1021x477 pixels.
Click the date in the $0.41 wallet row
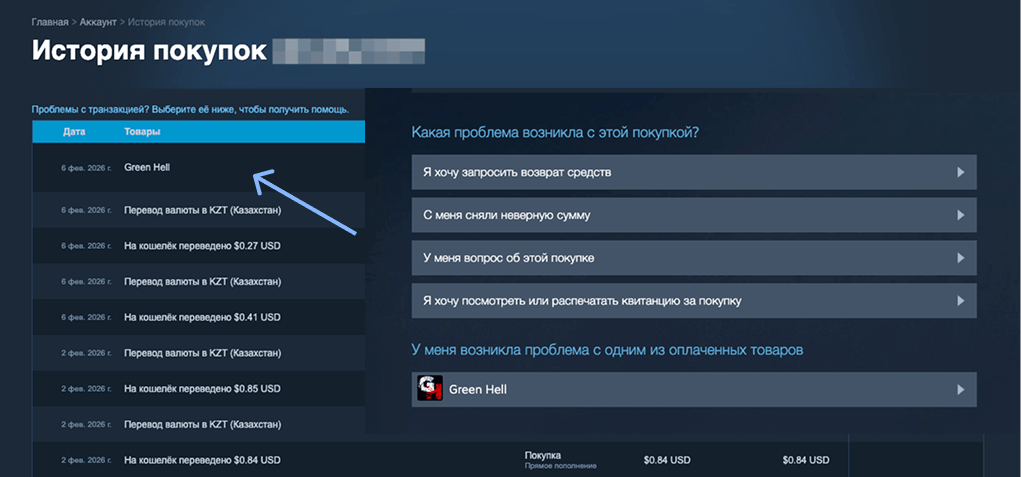pyautogui.click(x=88, y=318)
